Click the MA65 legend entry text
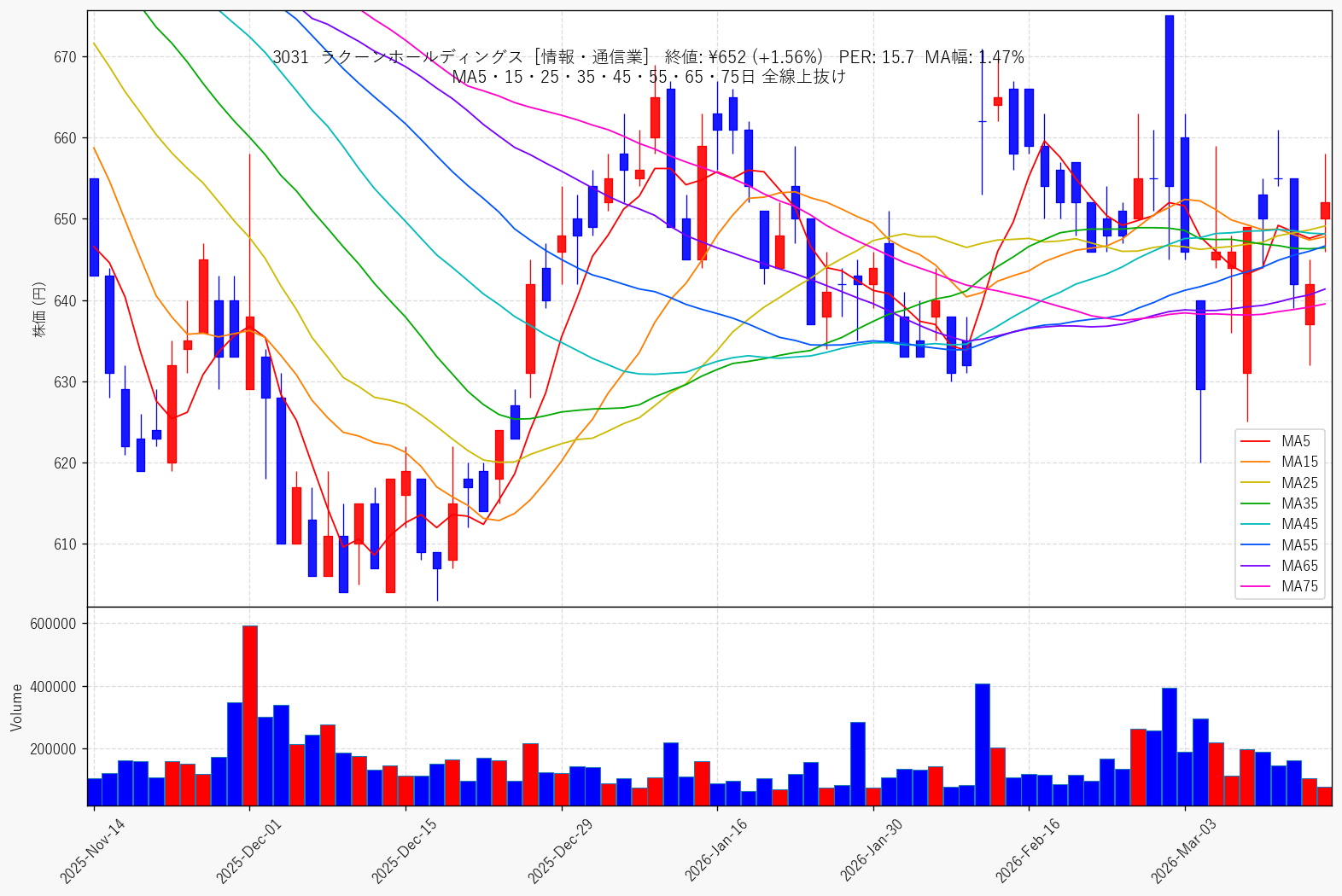Viewport: 1342px width, 896px height. click(x=1299, y=566)
